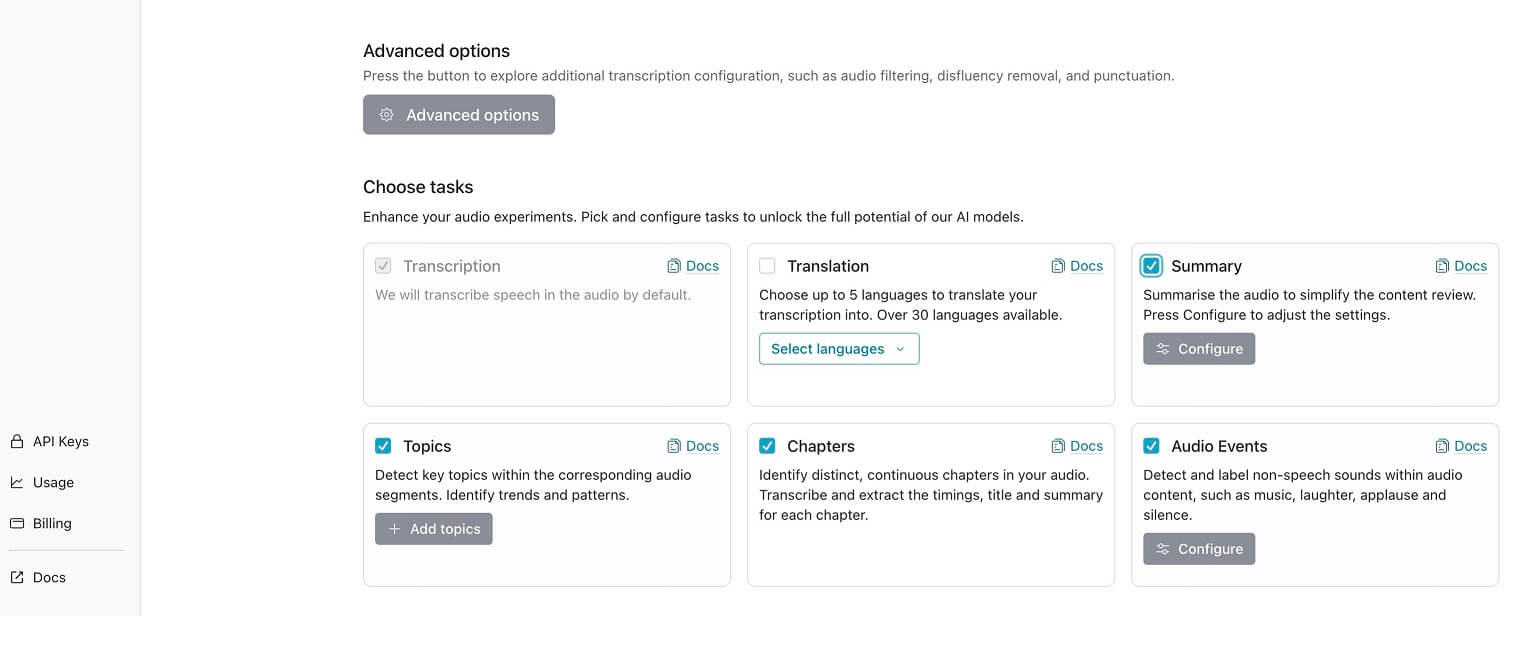
Task: Open the Docs page from the sidebar
Action: pyautogui.click(x=48, y=577)
